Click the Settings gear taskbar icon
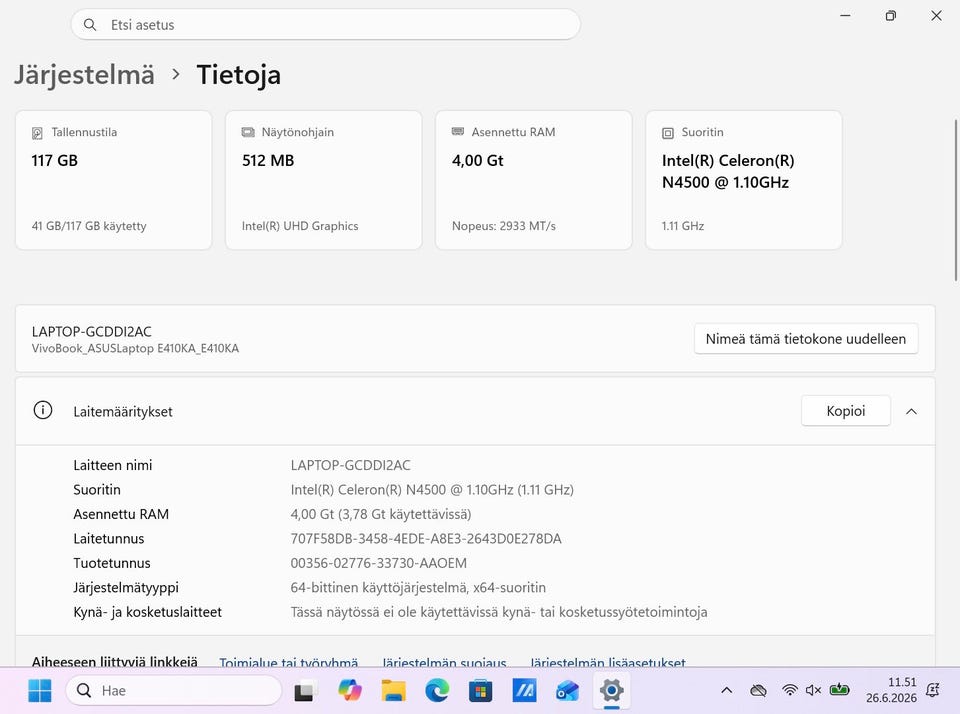The image size is (960, 714). 611,691
